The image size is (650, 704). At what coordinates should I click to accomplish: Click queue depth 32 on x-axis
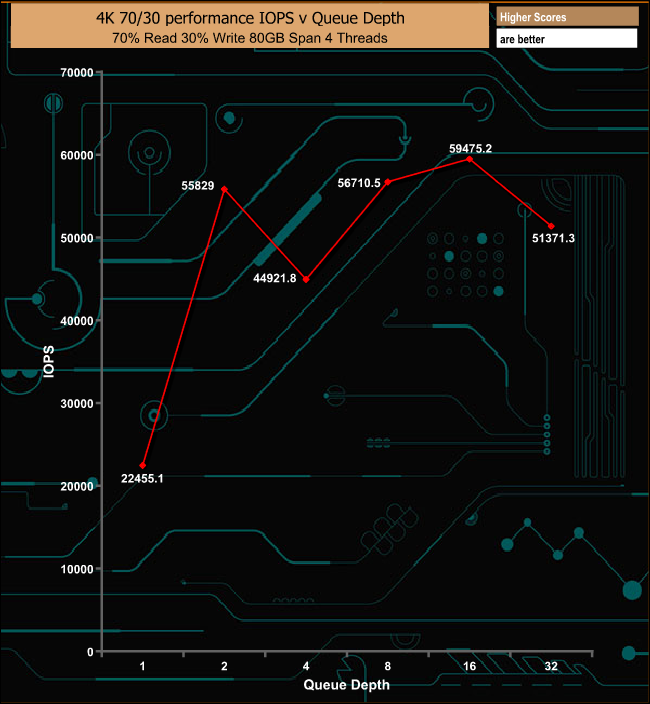[x=551, y=666]
